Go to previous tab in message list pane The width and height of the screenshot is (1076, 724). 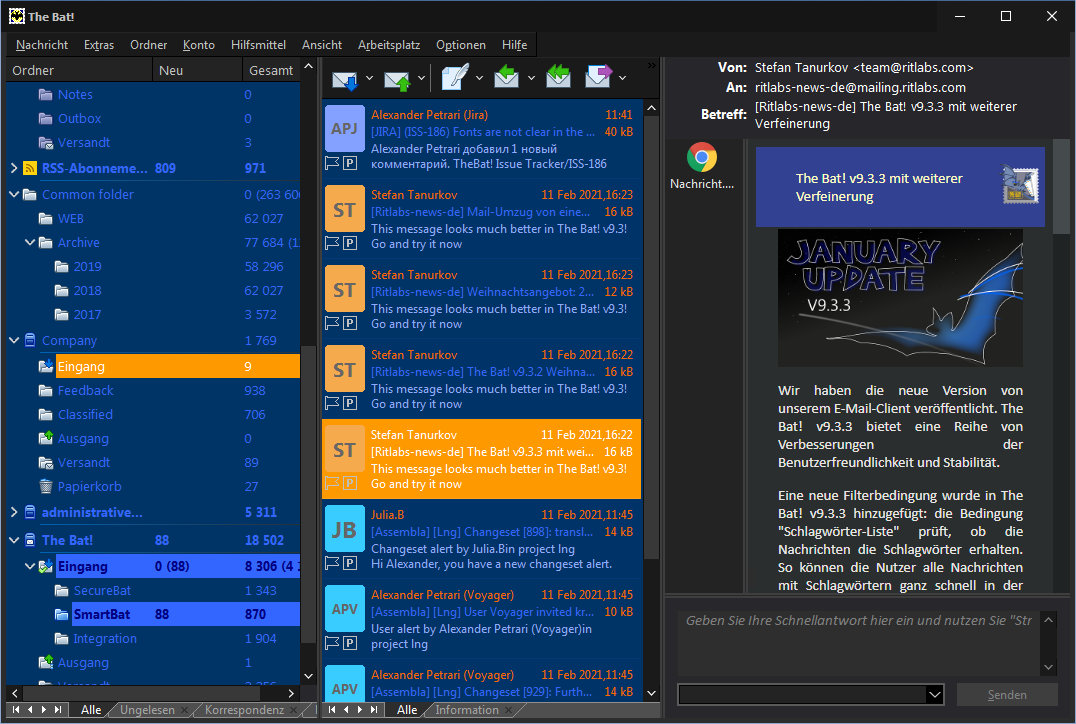point(346,710)
